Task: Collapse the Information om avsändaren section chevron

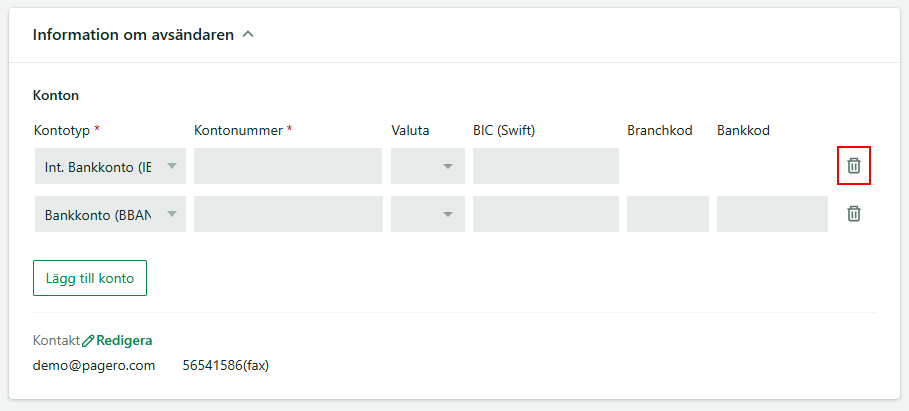Action: pyautogui.click(x=248, y=35)
